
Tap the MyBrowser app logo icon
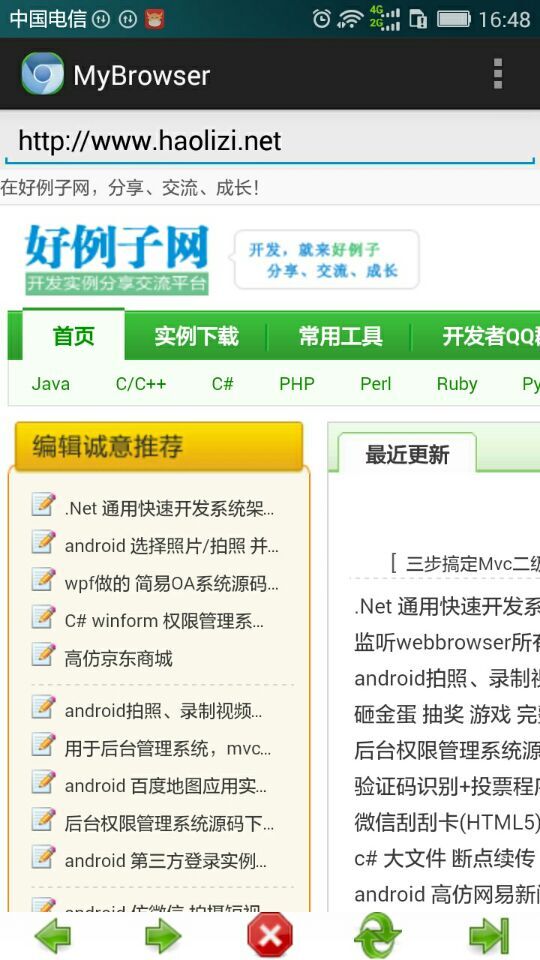(x=42, y=74)
